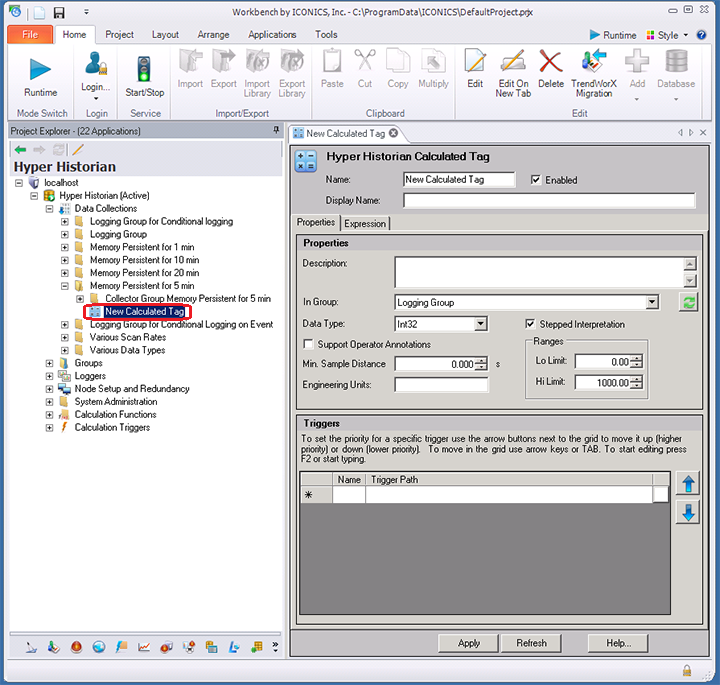The image size is (720, 685).
Task: Expand the Calculation Triggers tree node
Action: (x=49, y=428)
